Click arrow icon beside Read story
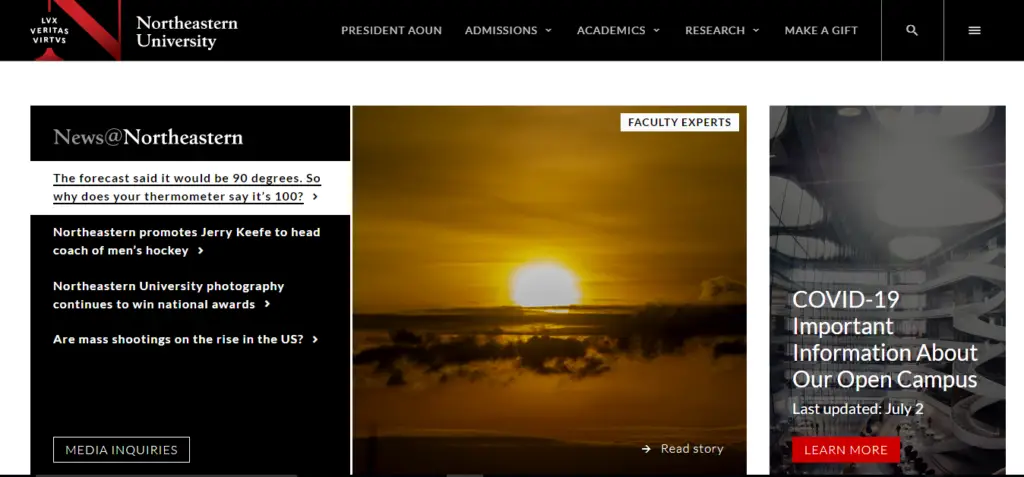The image size is (1024, 477). [x=646, y=449]
